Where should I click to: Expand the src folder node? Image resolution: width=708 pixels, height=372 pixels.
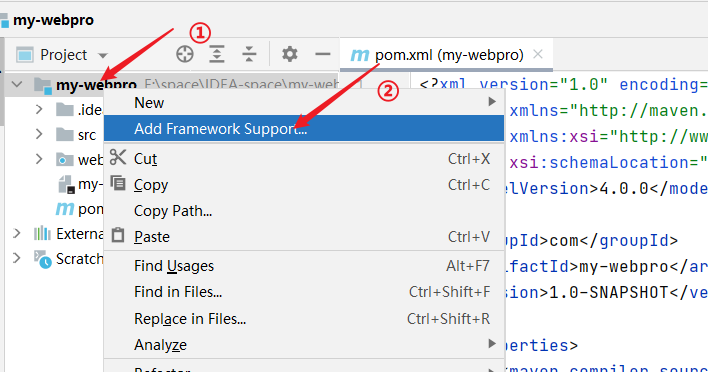(x=39, y=135)
